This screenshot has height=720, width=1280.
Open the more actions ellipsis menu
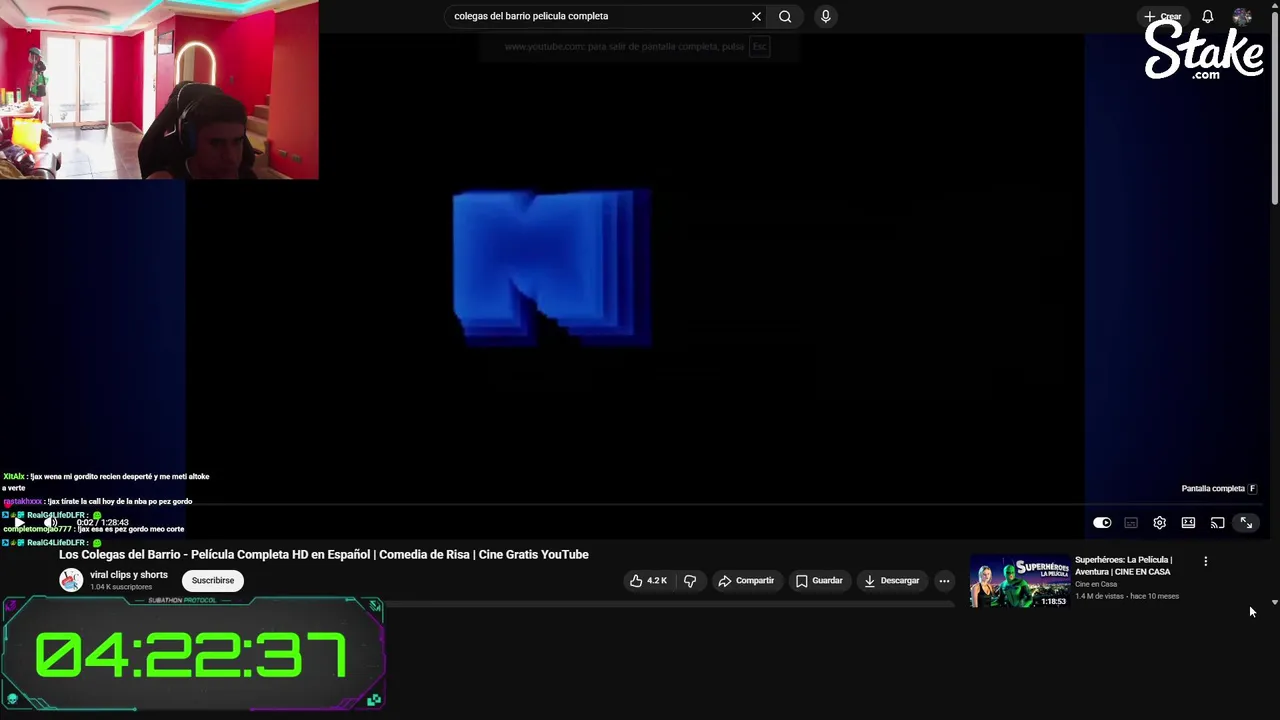point(944,580)
